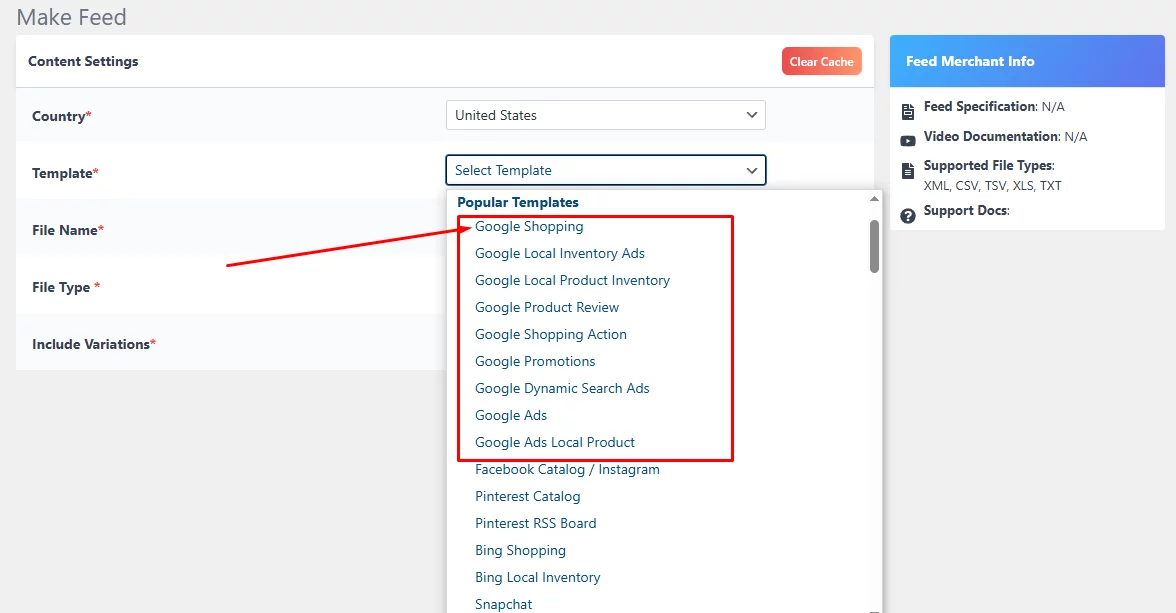The width and height of the screenshot is (1176, 613).
Task: Click the Popular Templates group heading
Action: tap(518, 203)
